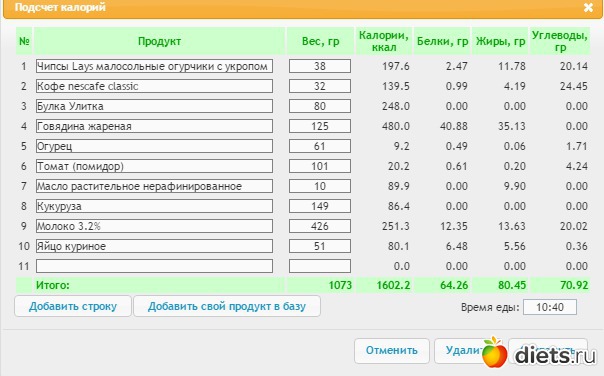Edit the Время еды time field
Screen dimensions: 604x376
(x=550, y=307)
